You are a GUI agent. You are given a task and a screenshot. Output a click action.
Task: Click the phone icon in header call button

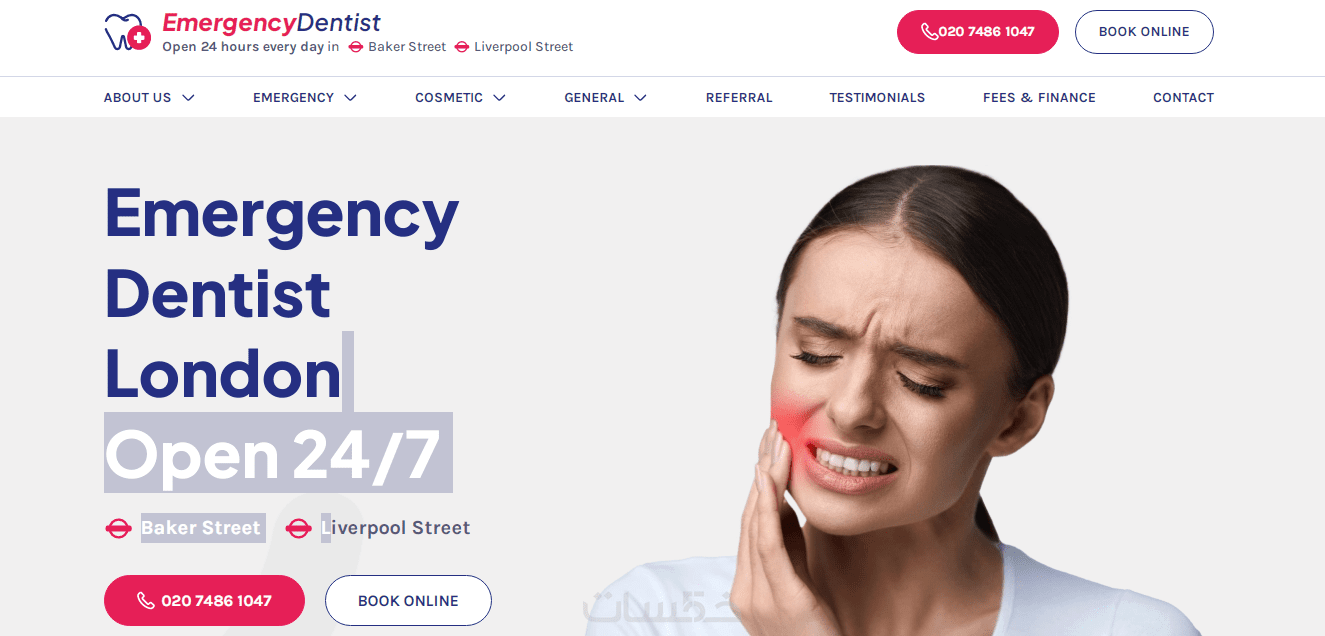click(929, 32)
